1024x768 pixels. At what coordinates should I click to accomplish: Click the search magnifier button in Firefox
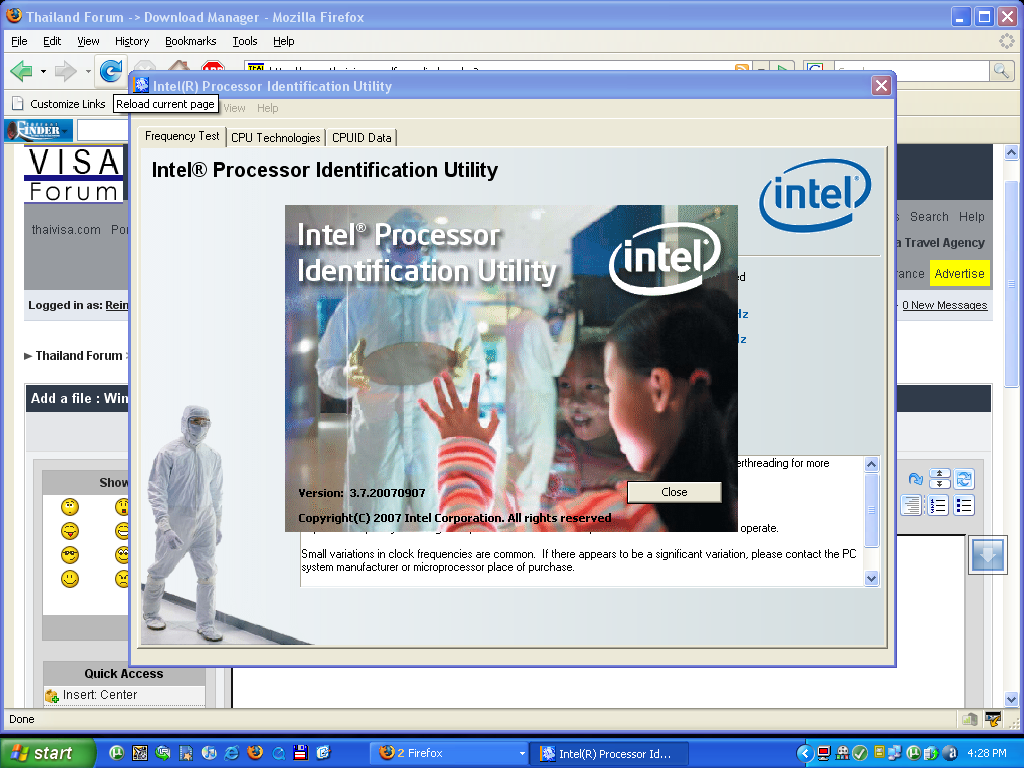[x=1001, y=71]
